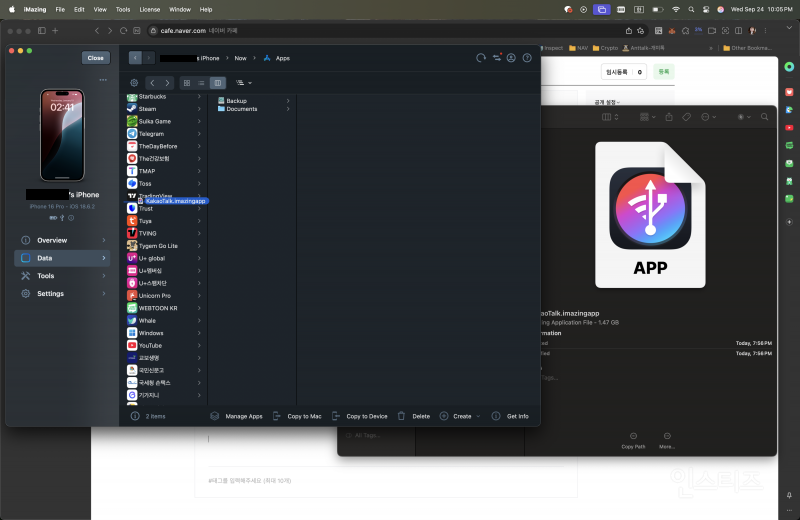
Task: Click Copy Path in Finder preview
Action: 633,440
